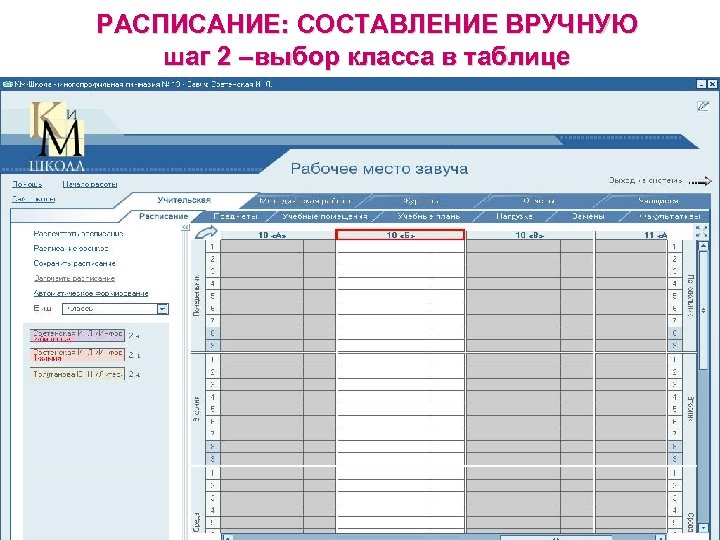Click the Автоматическое формирование link

(x=90, y=293)
